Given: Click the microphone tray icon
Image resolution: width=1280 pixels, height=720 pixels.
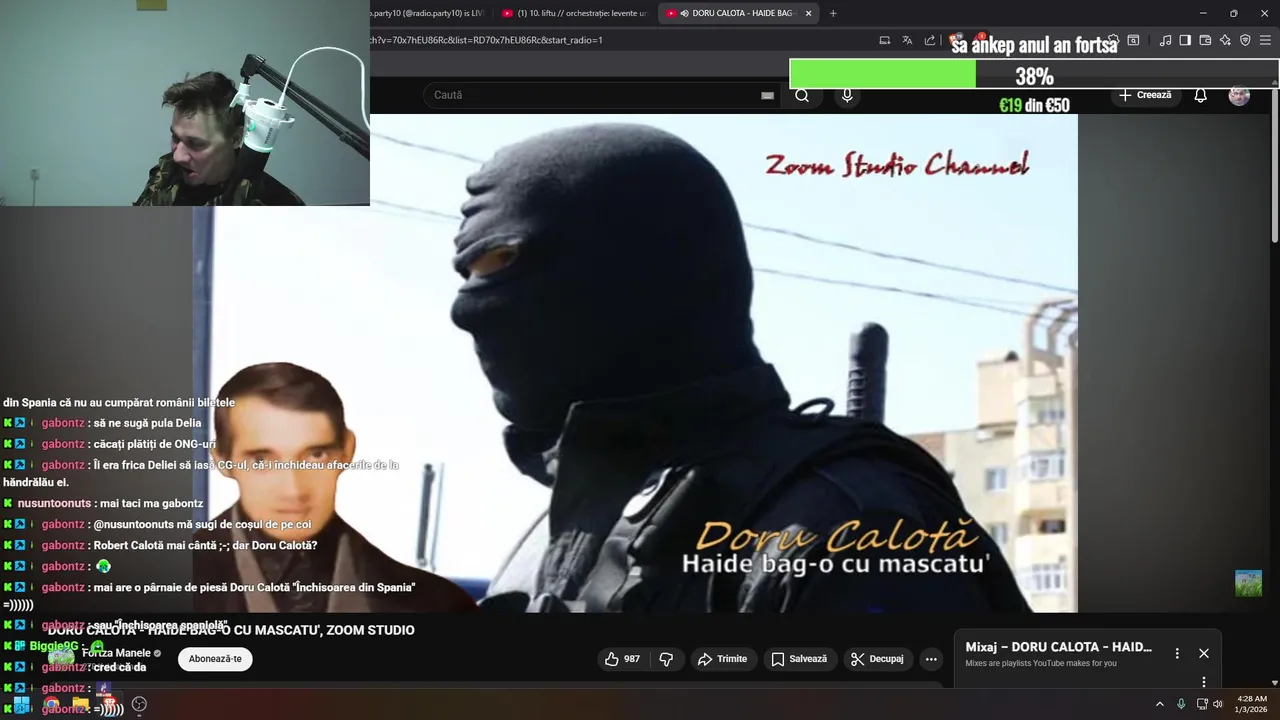Looking at the screenshot, I should click(1181, 704).
